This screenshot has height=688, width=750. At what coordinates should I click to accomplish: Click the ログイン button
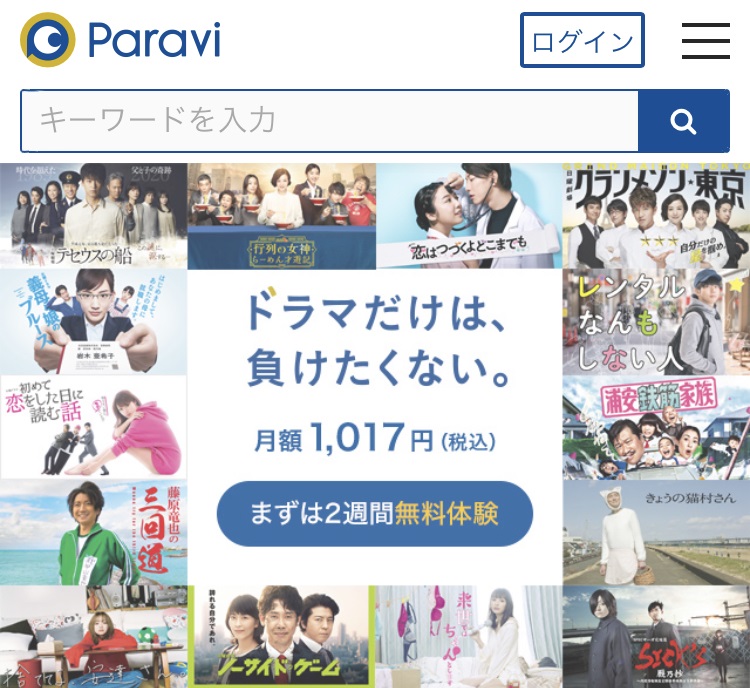click(x=582, y=40)
